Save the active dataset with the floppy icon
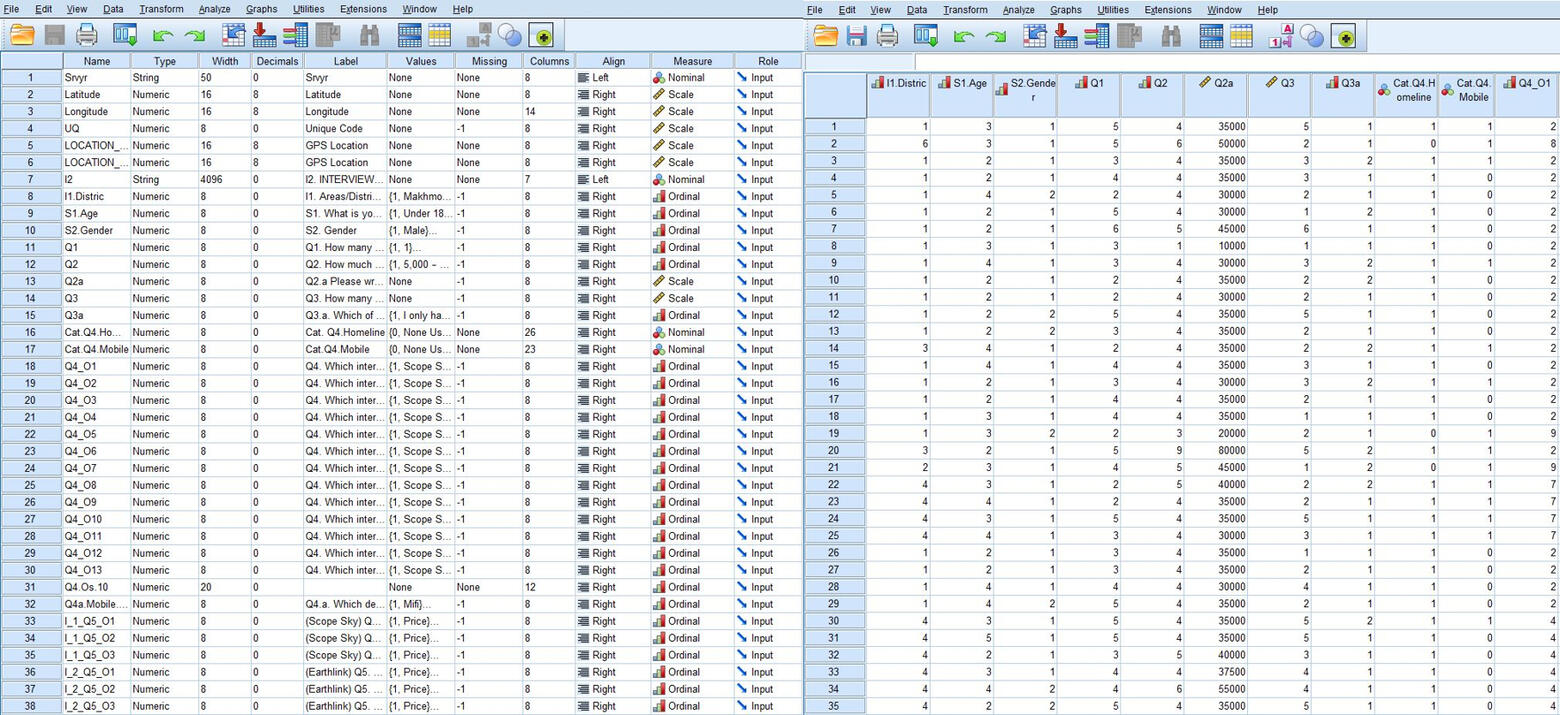Viewport: 1560px width, 715px height. tap(54, 35)
